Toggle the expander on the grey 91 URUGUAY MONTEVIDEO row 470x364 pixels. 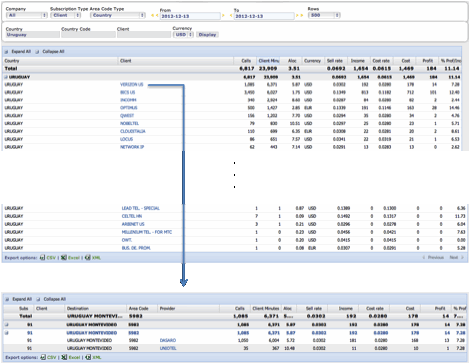[7, 325]
